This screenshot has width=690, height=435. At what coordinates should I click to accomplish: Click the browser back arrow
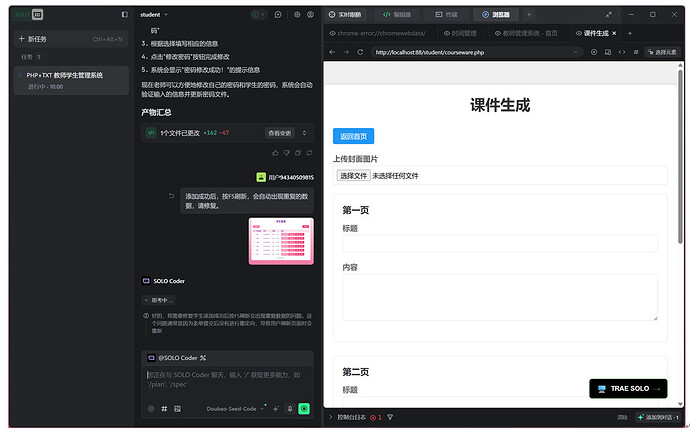(333, 52)
